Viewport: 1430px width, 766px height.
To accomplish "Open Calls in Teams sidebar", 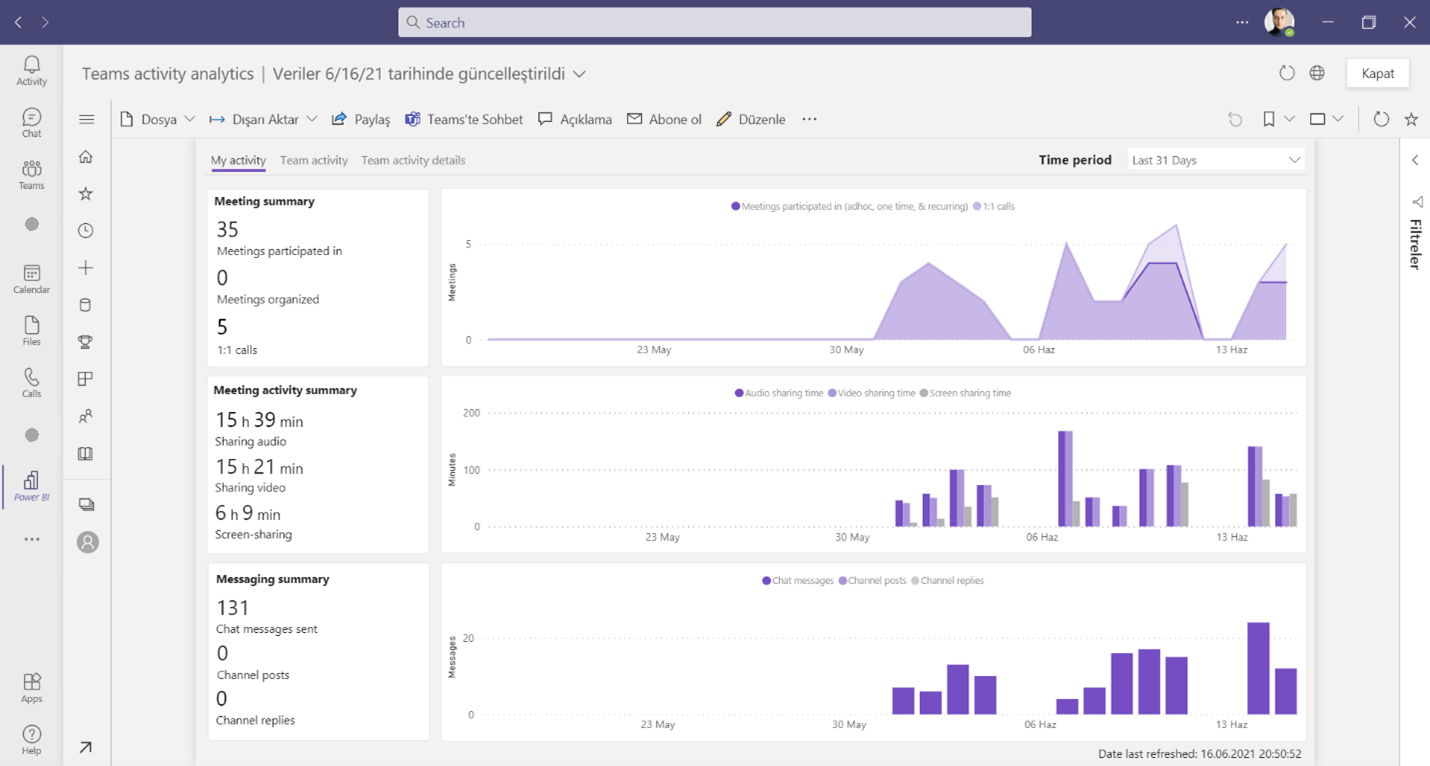I will point(32,383).
